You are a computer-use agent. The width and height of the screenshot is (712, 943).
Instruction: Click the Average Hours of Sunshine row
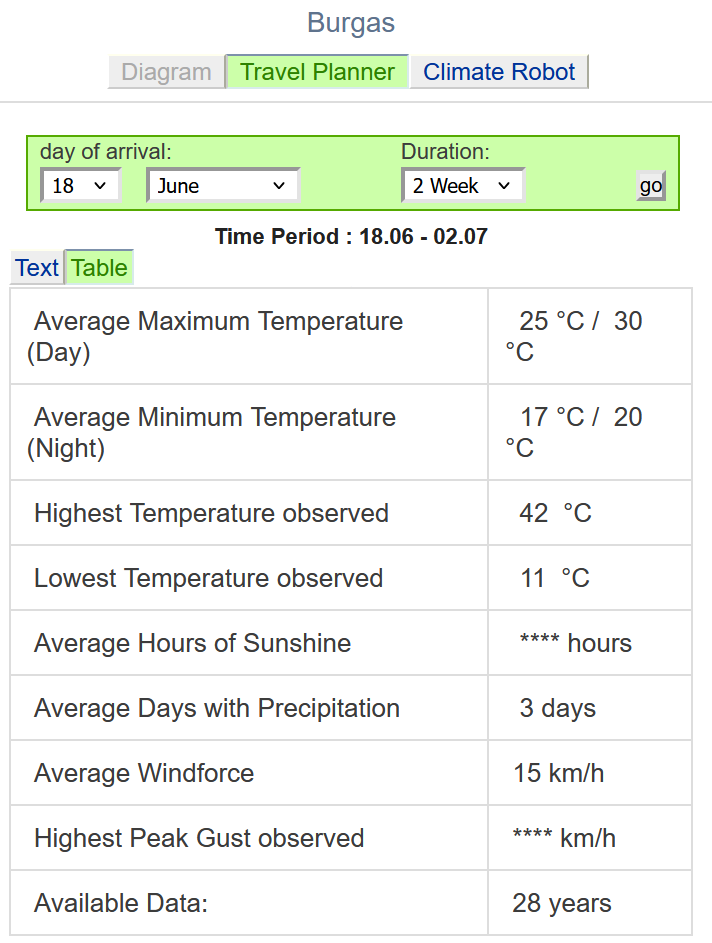coord(351,643)
